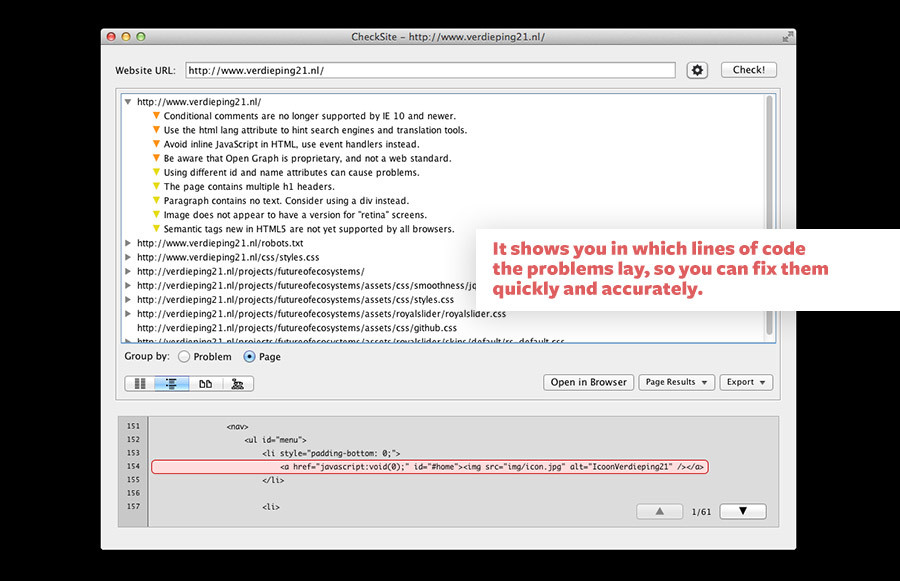Select 'Conditional comments are no longer supported' row

tap(309, 116)
